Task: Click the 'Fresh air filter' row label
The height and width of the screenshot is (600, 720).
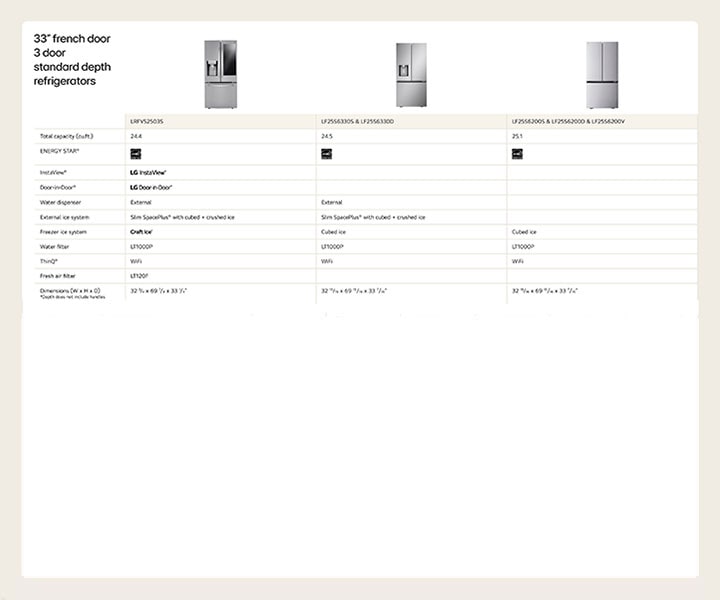Action: (58, 276)
